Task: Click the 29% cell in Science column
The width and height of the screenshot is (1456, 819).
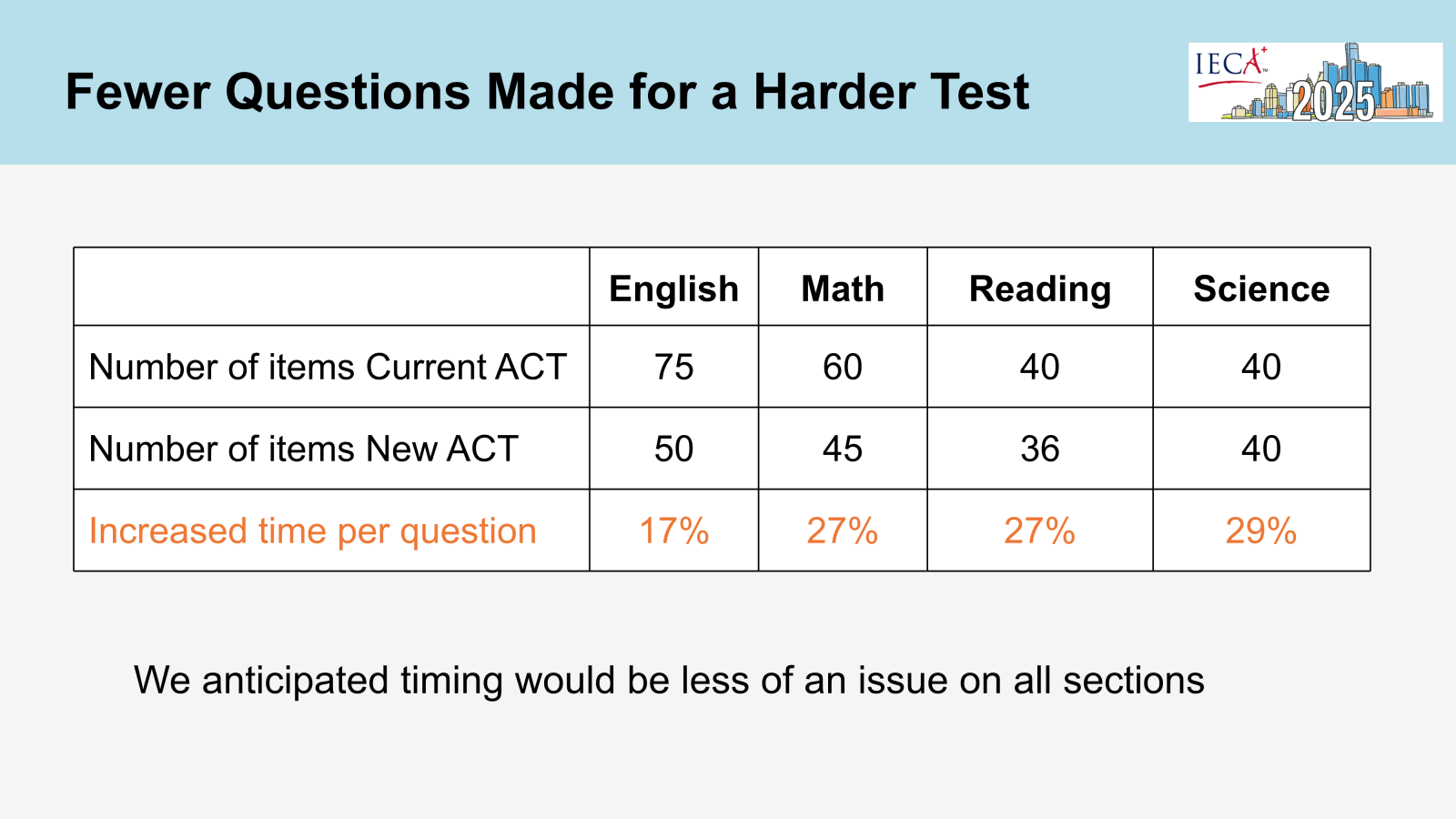Action: click(1261, 531)
